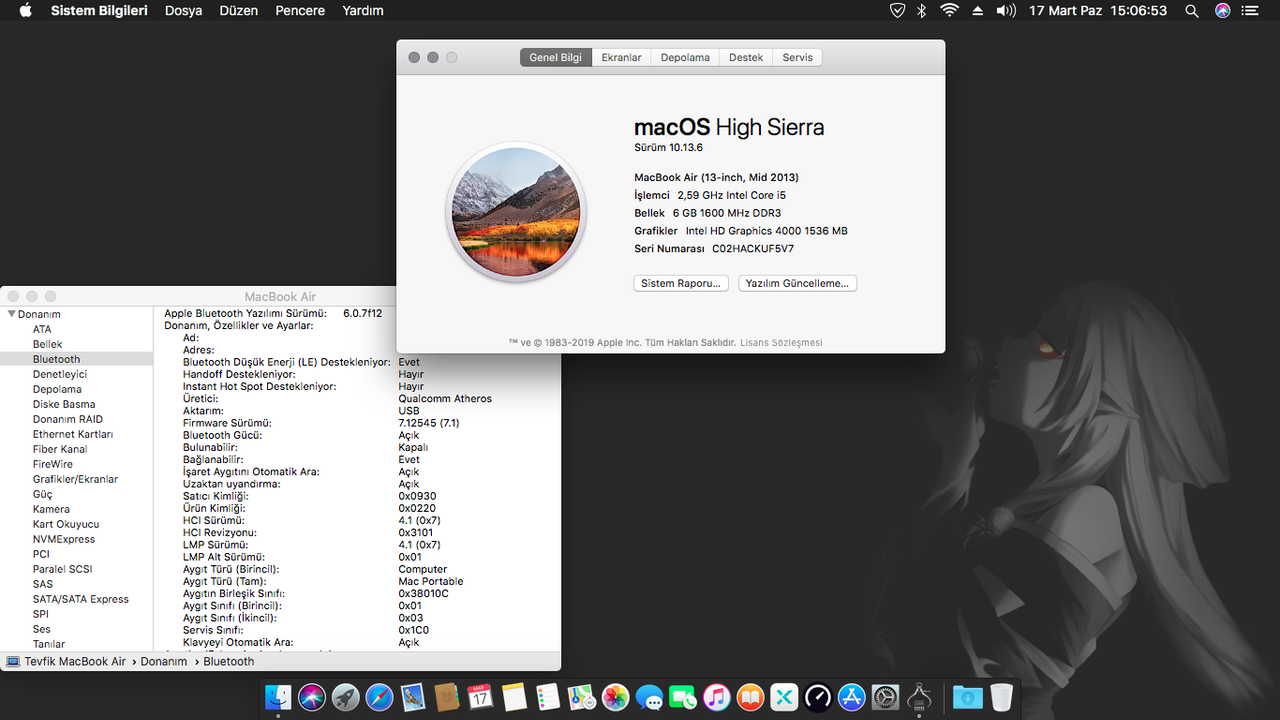Click the Qualcomm Atheros manufacturer value
1280x720 pixels.
coord(445,398)
